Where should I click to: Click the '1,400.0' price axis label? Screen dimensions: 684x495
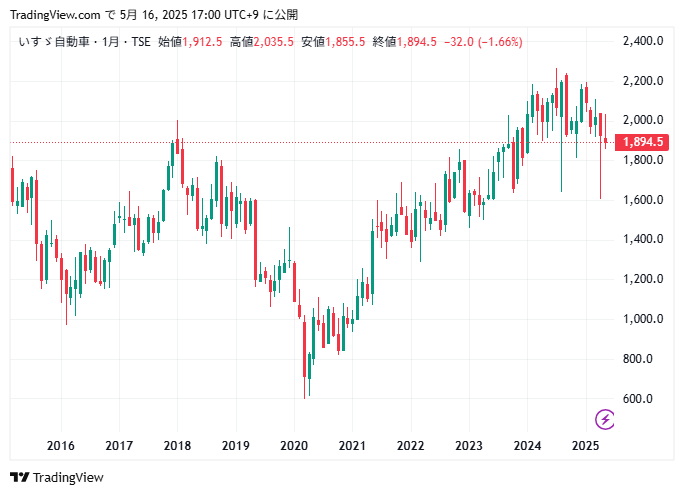pyautogui.click(x=643, y=239)
